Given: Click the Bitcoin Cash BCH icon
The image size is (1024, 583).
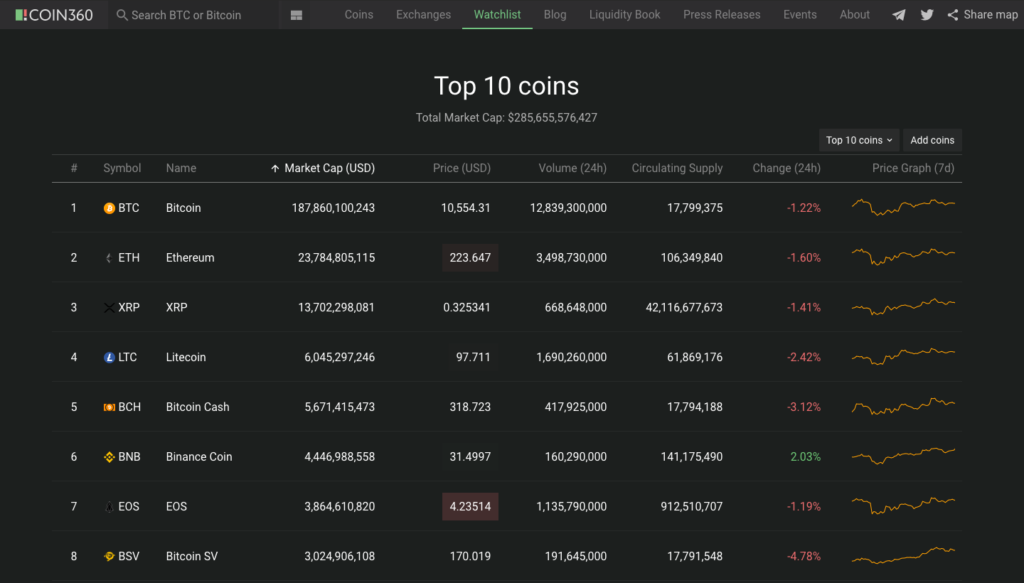Looking at the screenshot, I should pos(108,407).
